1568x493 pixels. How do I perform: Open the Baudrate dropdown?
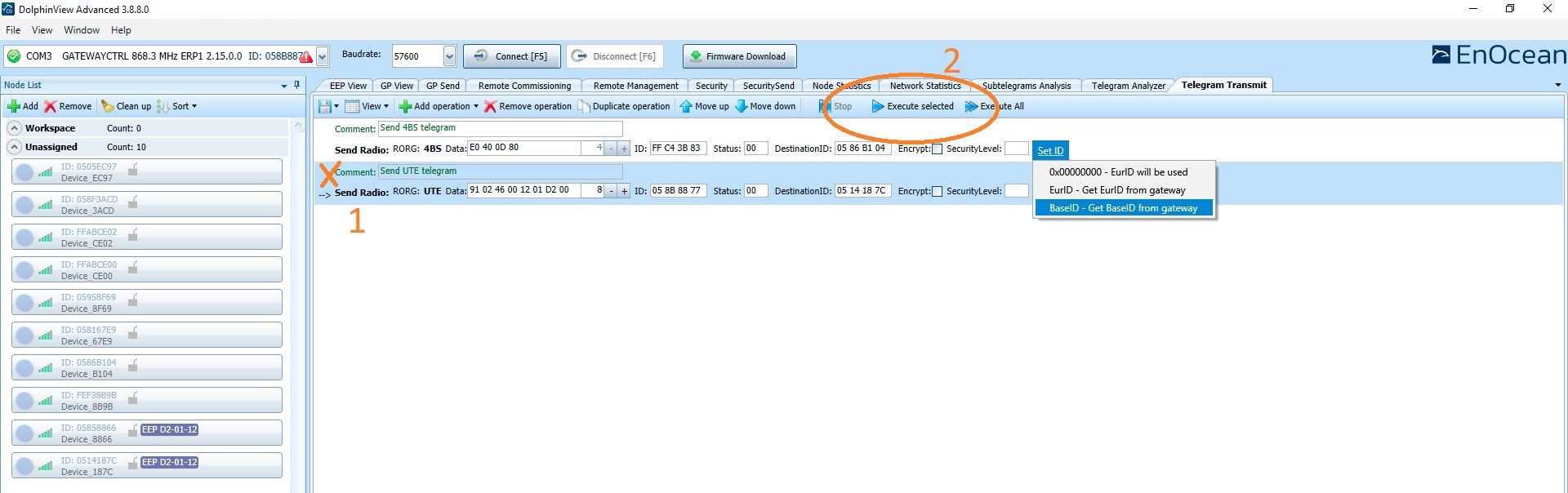click(x=449, y=56)
